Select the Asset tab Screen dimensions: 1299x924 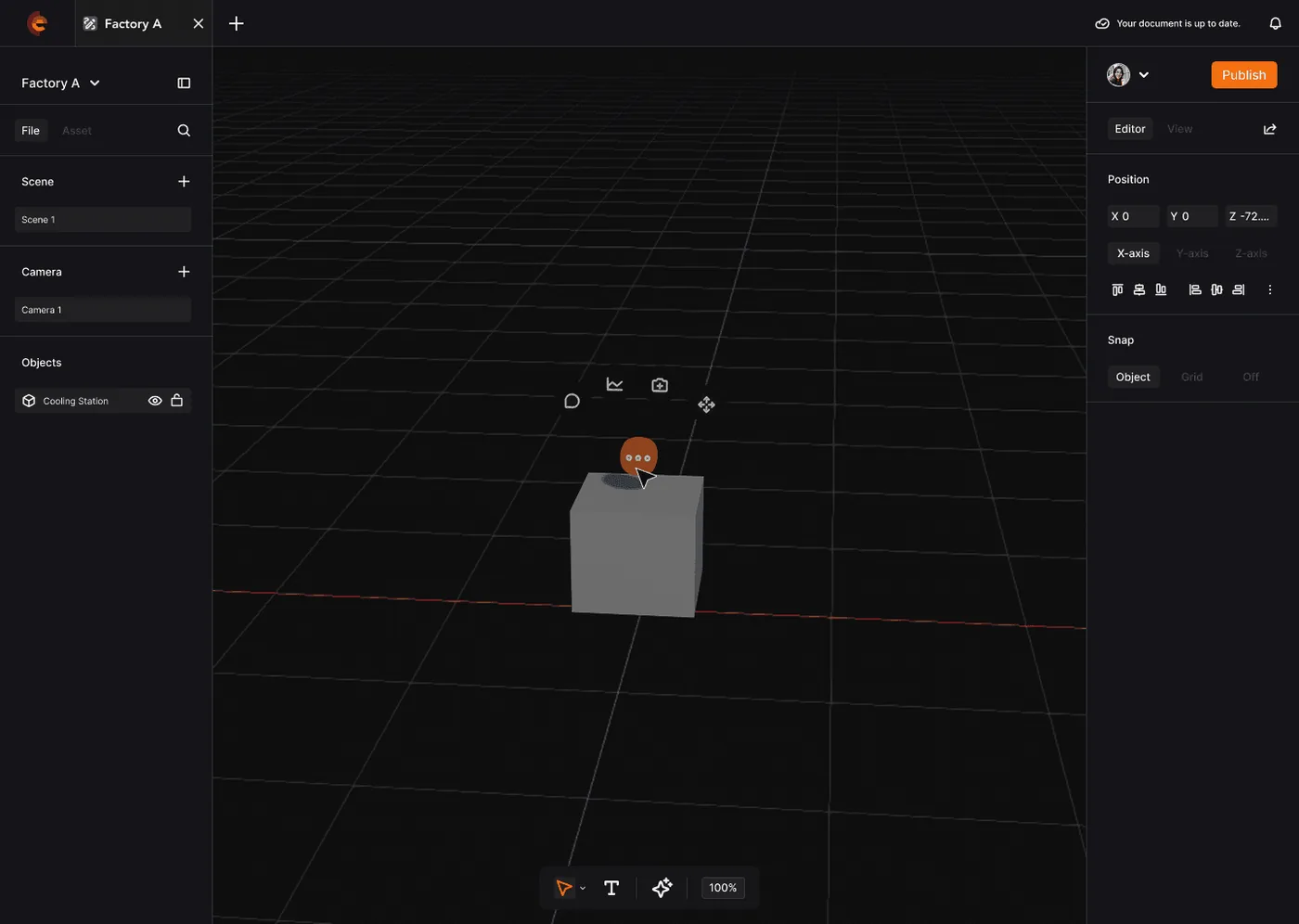tap(77, 131)
